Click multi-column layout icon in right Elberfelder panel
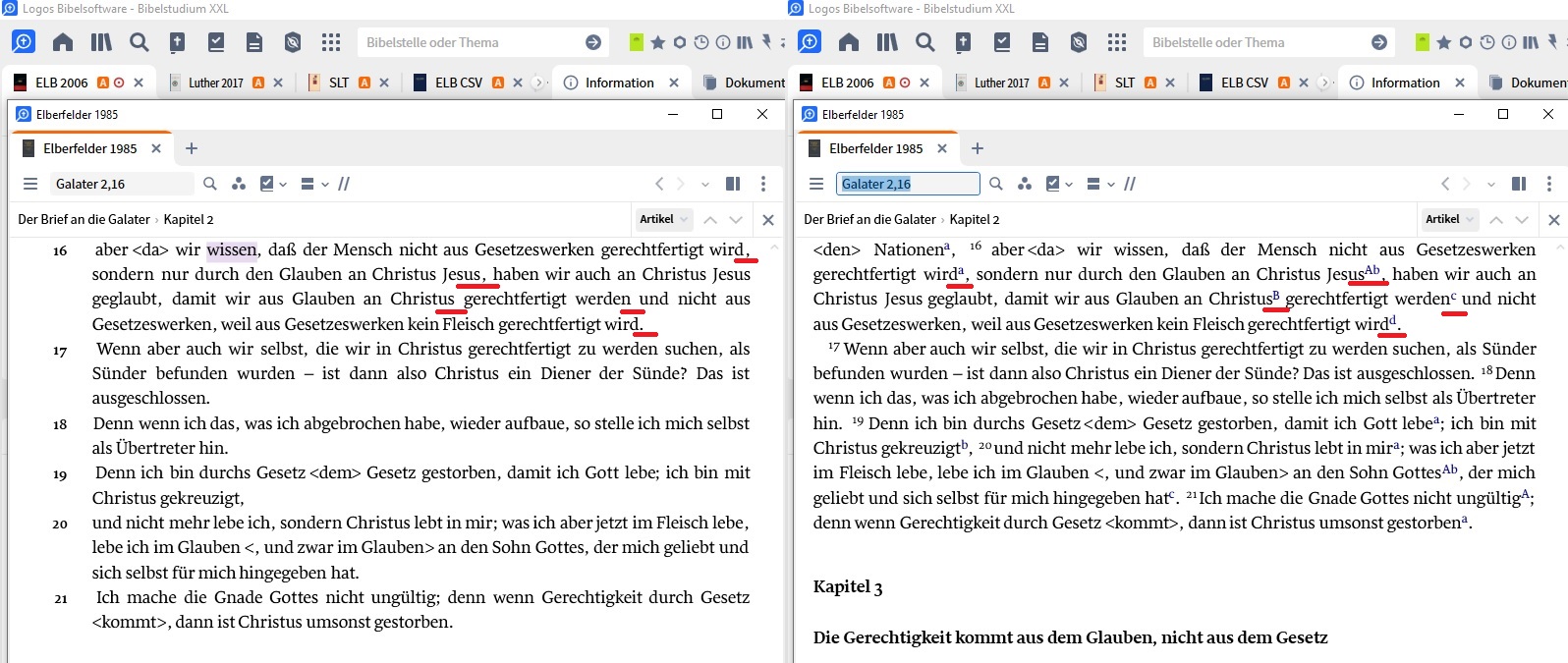The height and width of the screenshot is (663, 1568). pyautogui.click(x=1519, y=184)
